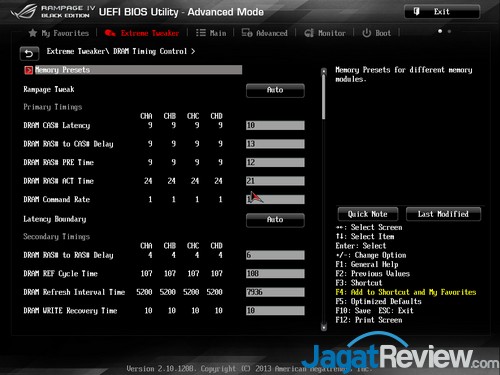Edit DRAM RAS# ACT Time field
This screenshot has height=375, width=500.
coord(275,181)
